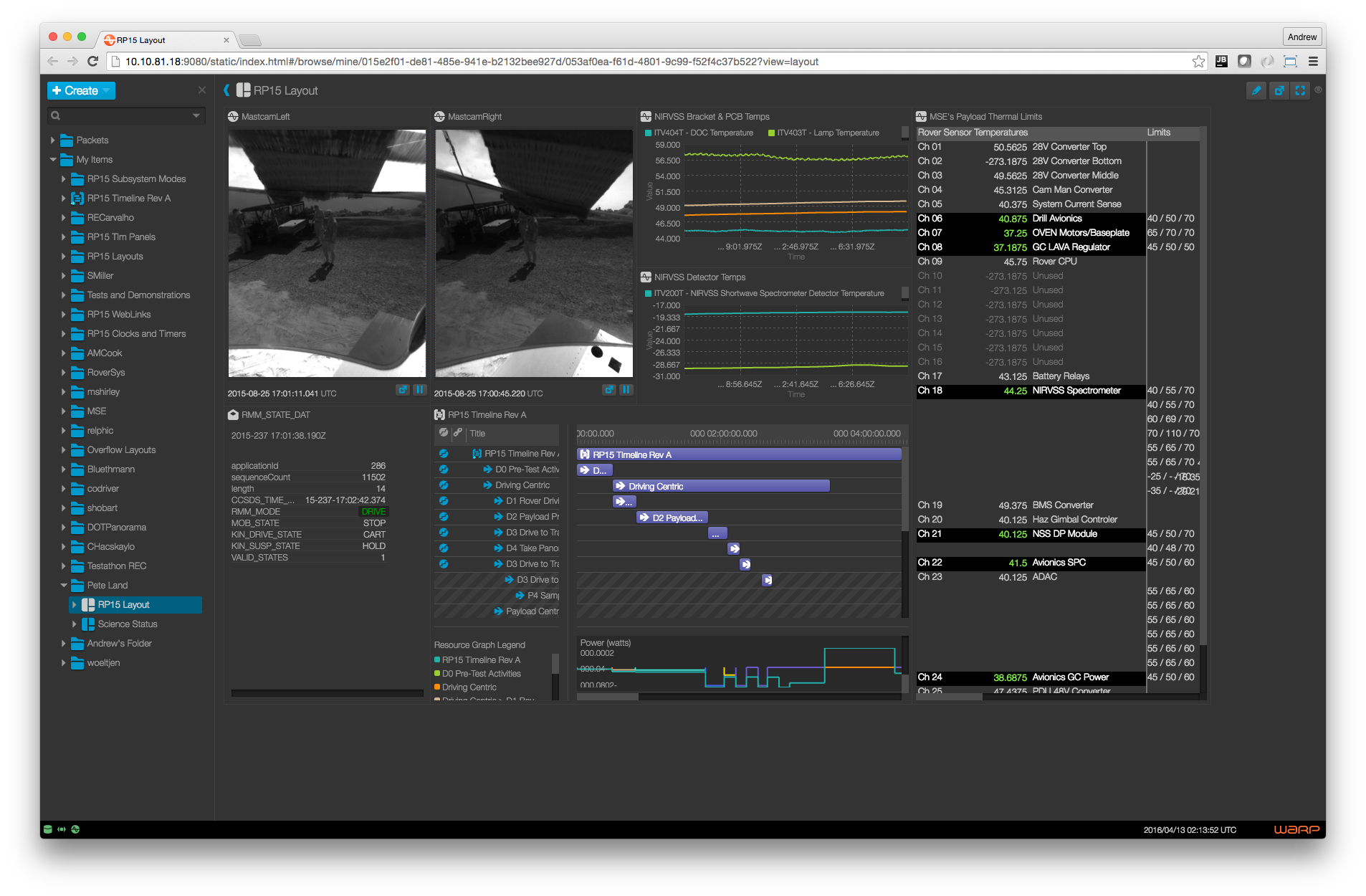This screenshot has height=896, width=1366.
Task: Click the eye icon beside fullscreen button
Action: click(1318, 90)
